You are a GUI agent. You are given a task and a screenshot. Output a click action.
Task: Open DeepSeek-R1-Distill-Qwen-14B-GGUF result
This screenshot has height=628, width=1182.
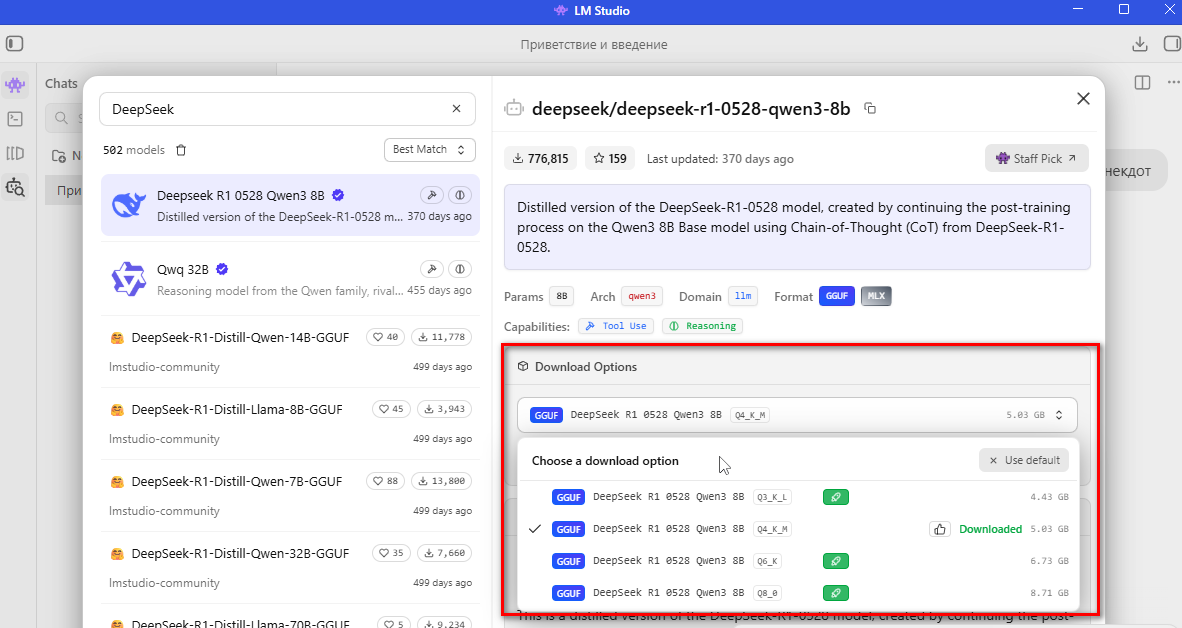point(290,351)
